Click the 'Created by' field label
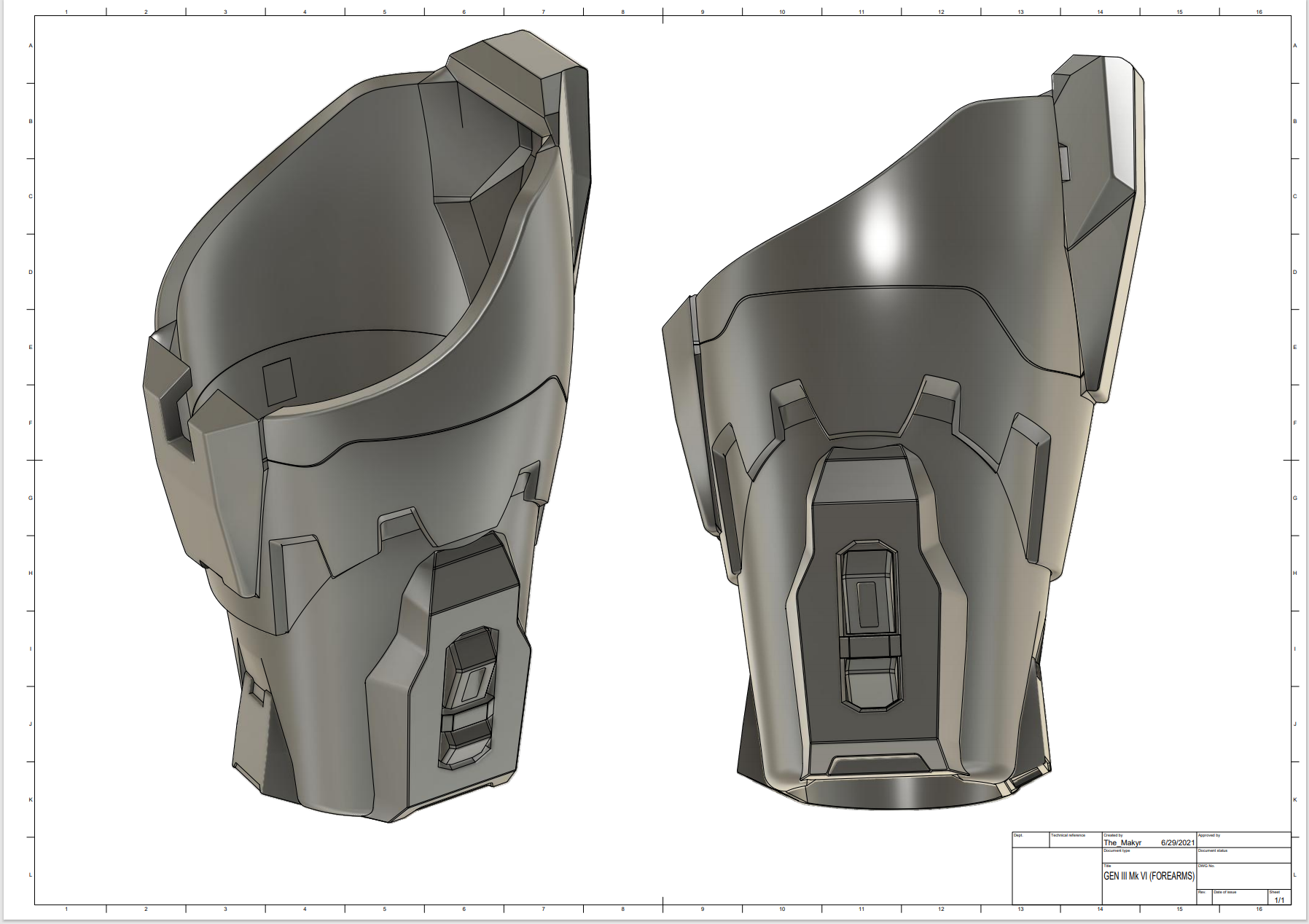 [x=1113, y=835]
